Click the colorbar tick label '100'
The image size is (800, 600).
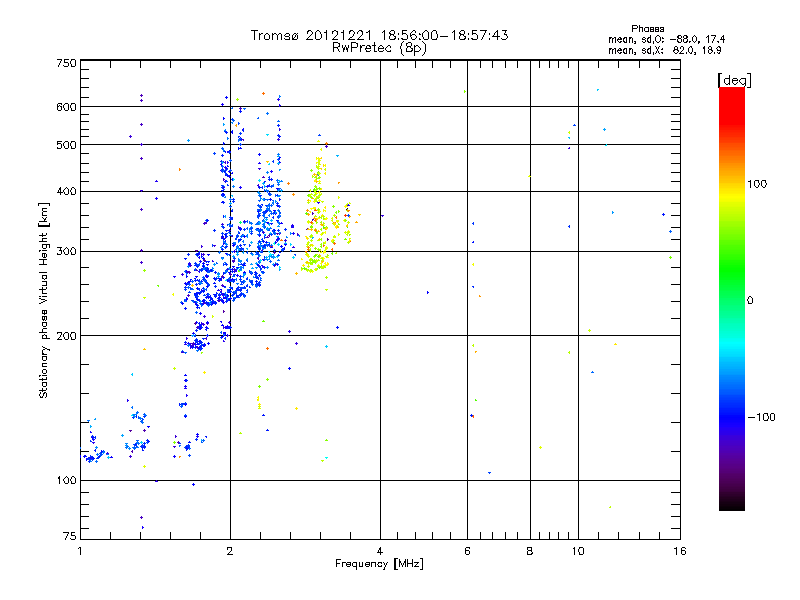click(x=757, y=184)
